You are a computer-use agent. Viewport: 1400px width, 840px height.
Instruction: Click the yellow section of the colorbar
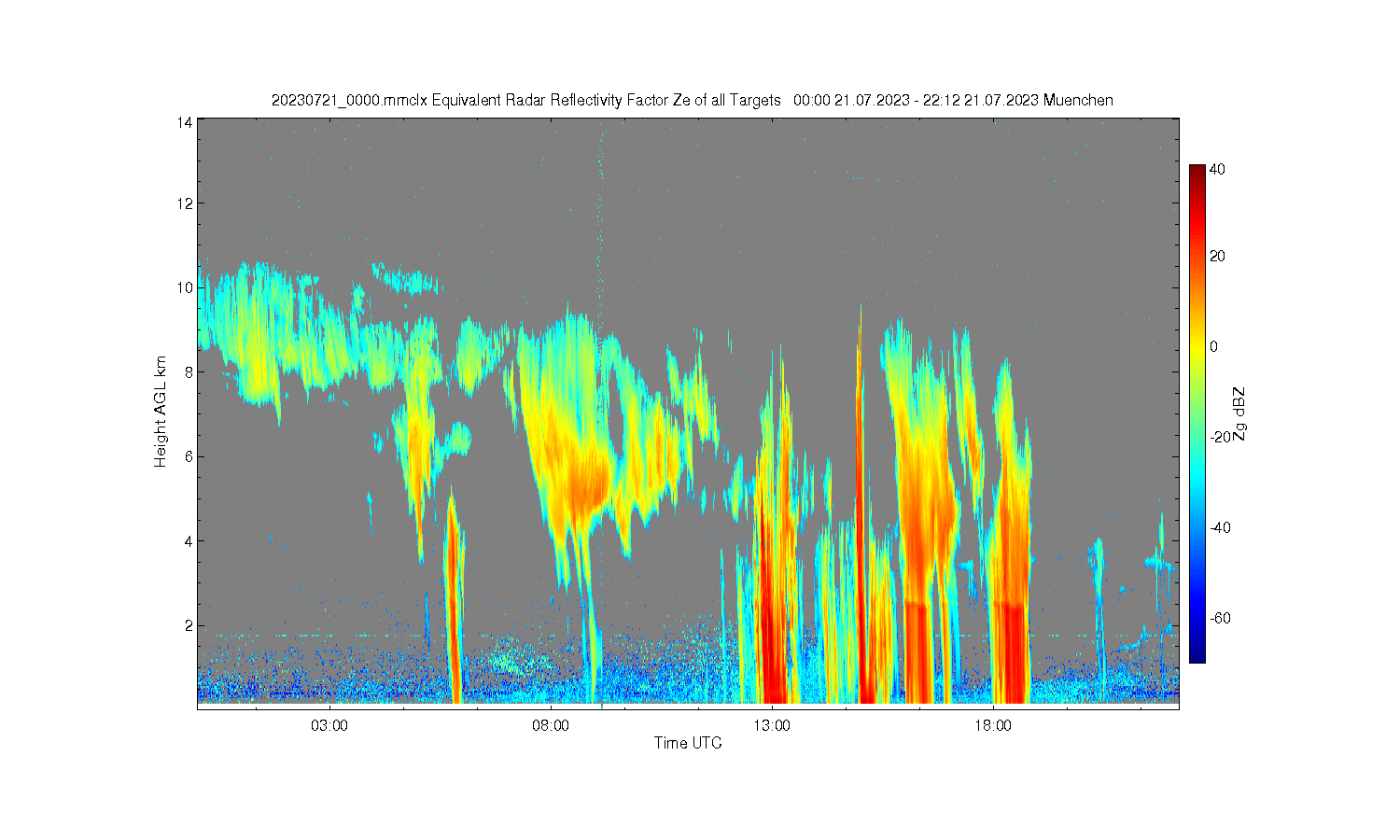[1197, 351]
